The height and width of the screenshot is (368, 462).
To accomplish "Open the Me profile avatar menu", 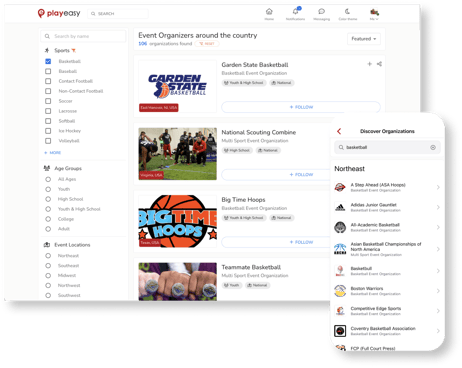I will 374,12.
